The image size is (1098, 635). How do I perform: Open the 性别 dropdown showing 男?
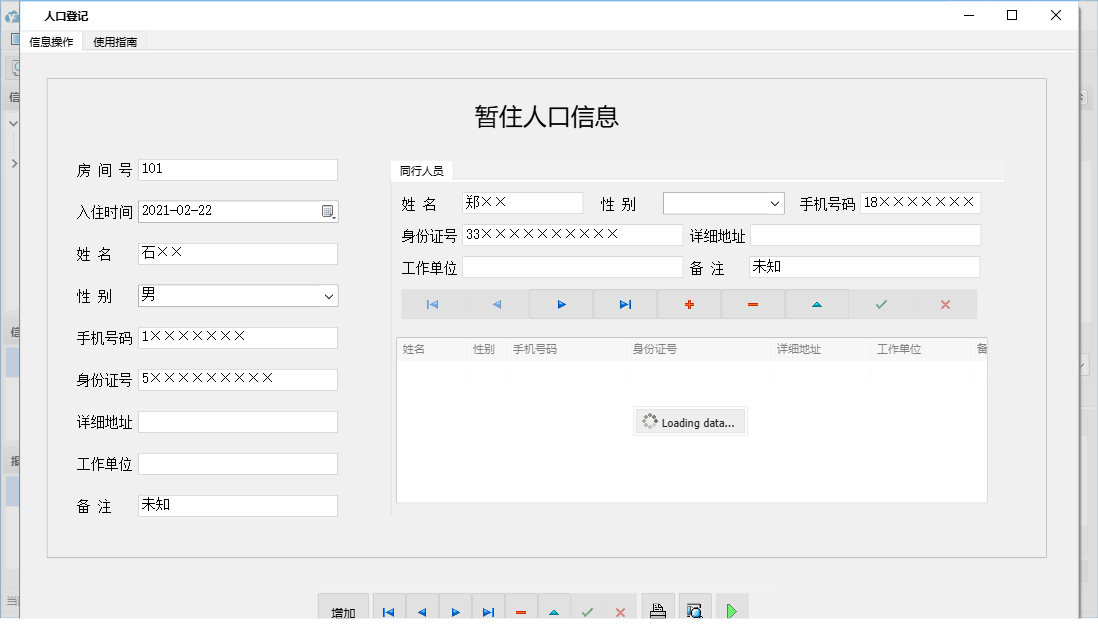click(x=237, y=295)
